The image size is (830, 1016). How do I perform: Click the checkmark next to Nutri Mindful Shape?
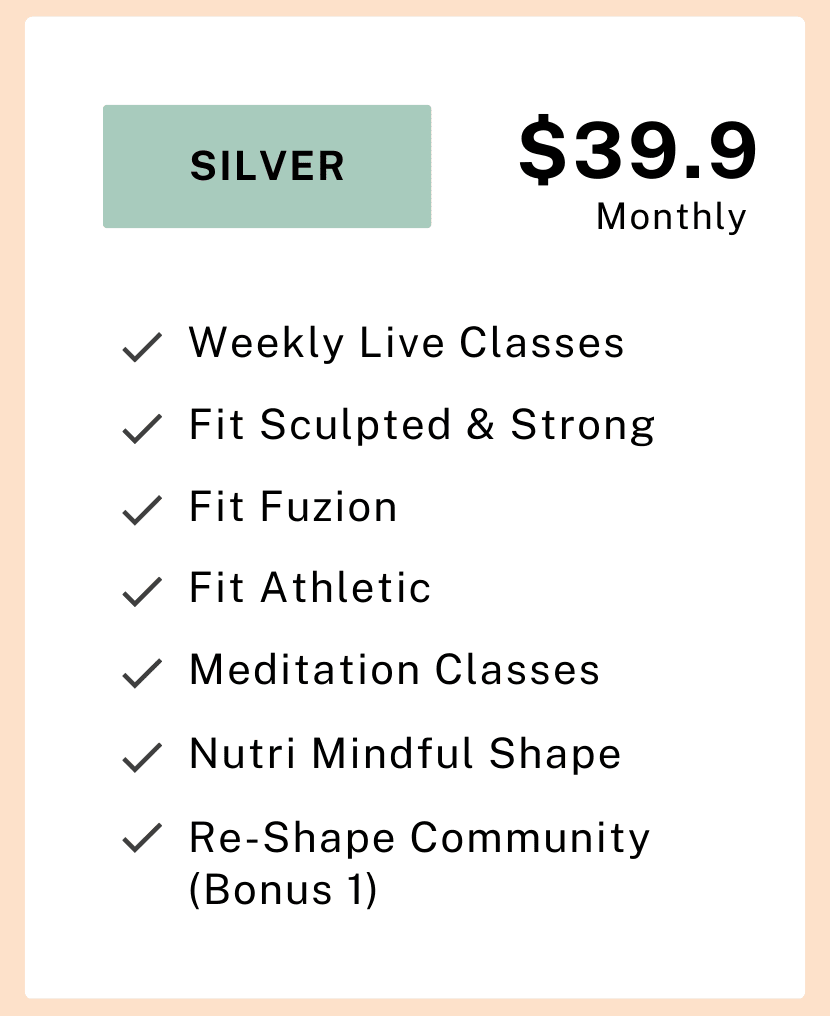coord(142,757)
